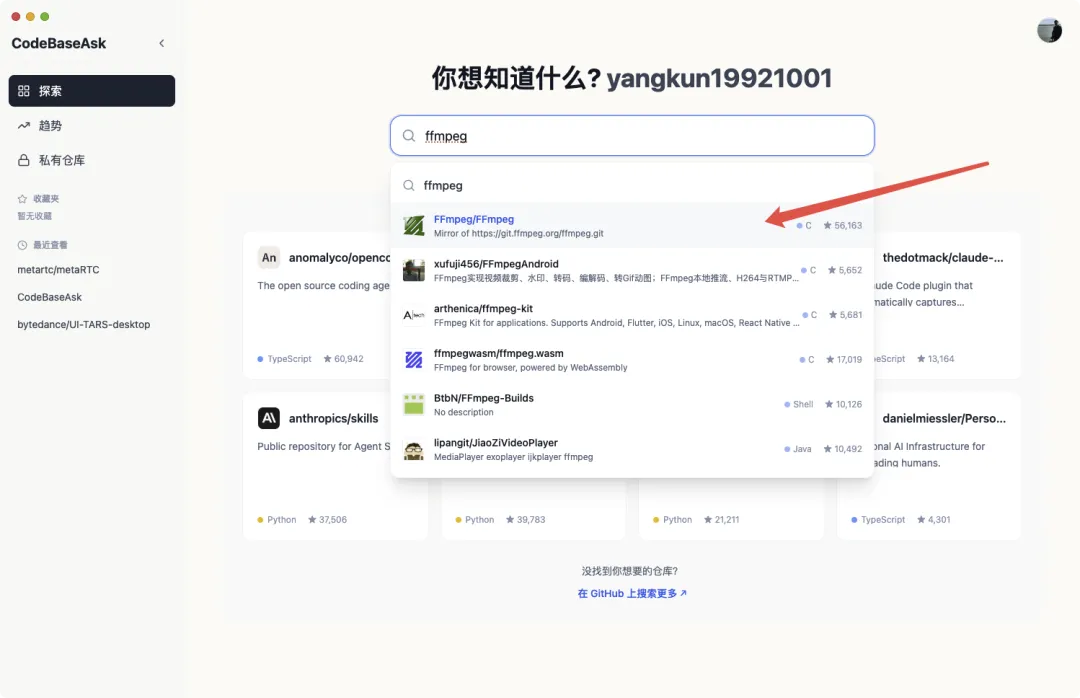Click the 13,164 stars label

935,359
